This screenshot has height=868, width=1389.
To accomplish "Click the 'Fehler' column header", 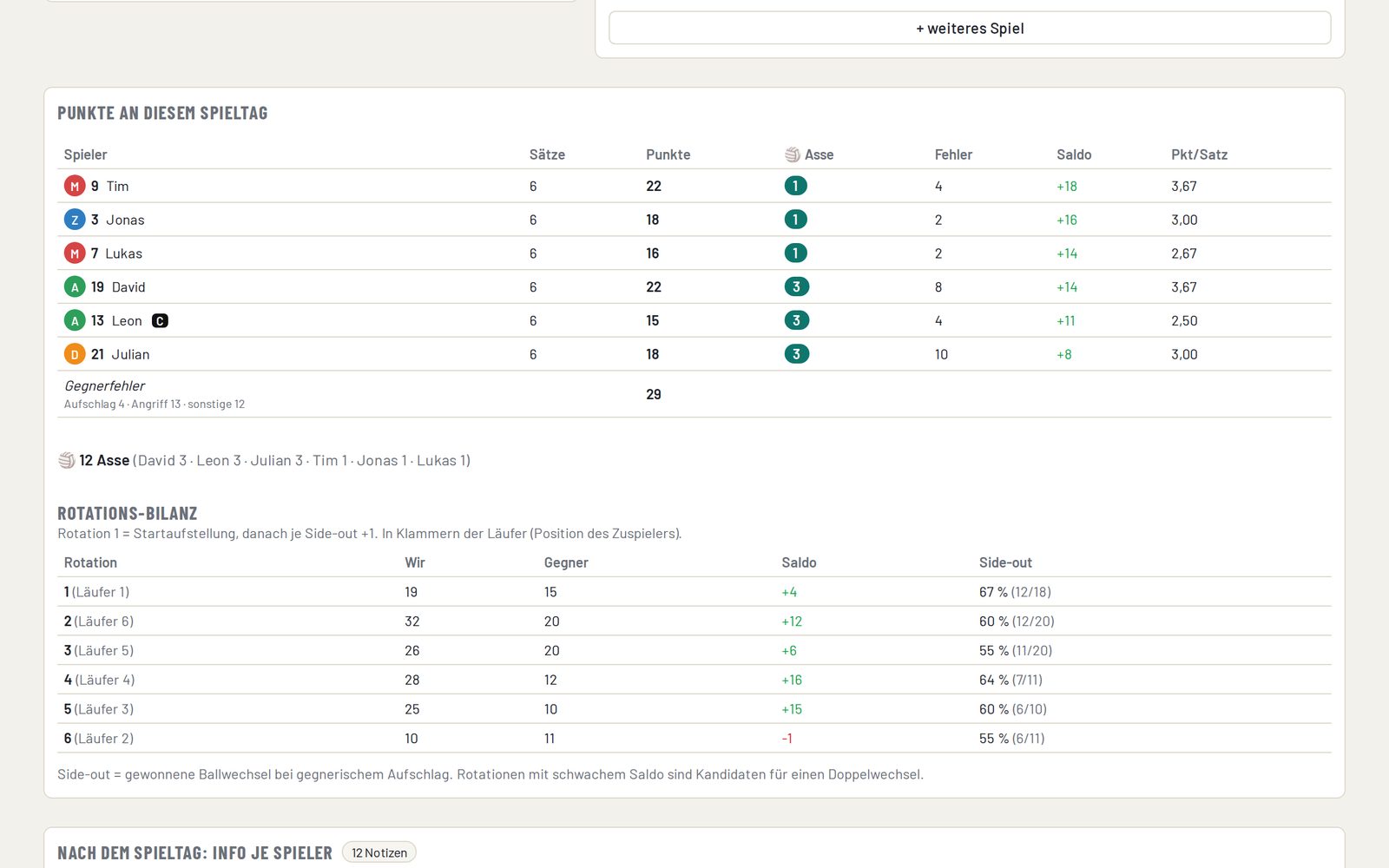I will [x=953, y=155].
